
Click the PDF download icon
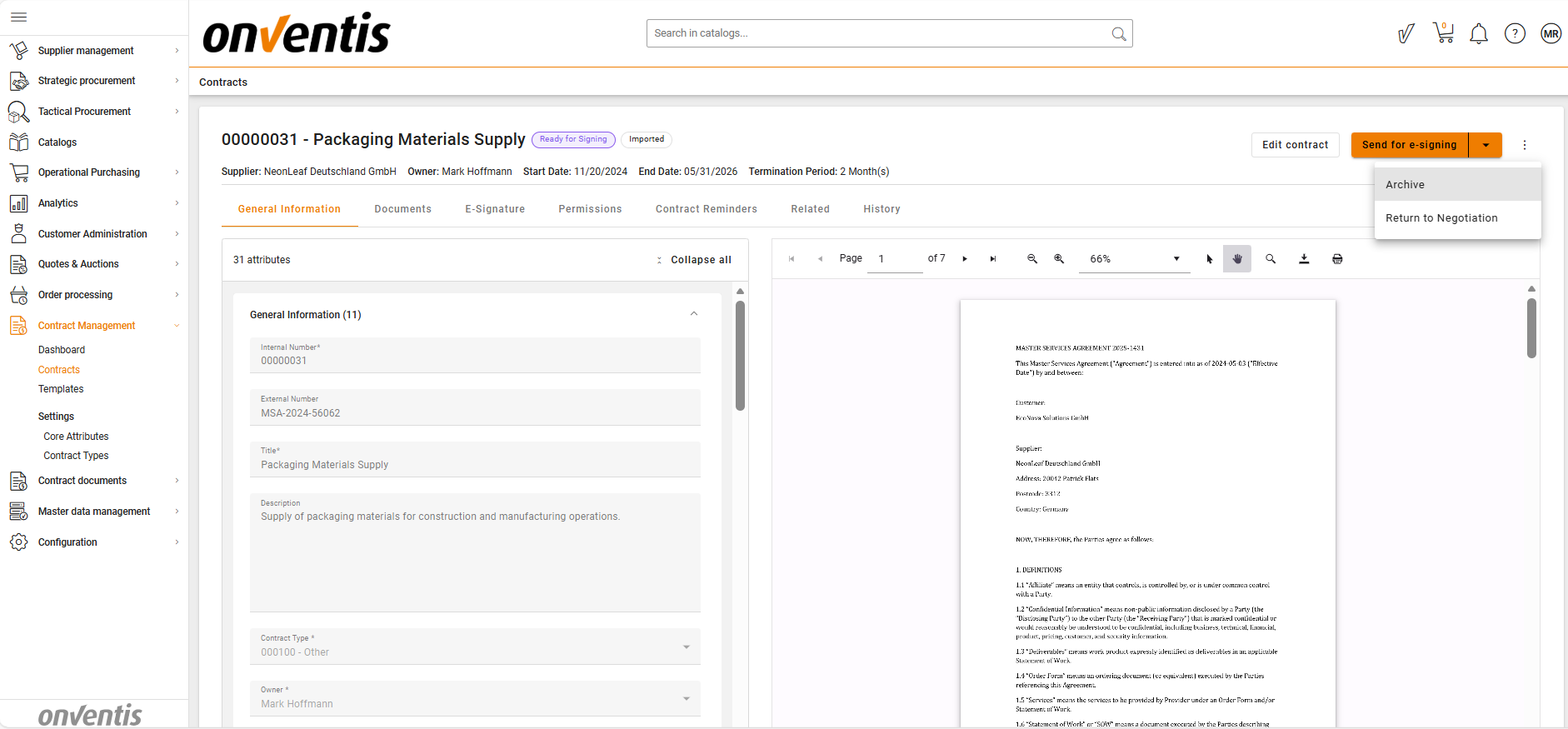tap(1304, 259)
